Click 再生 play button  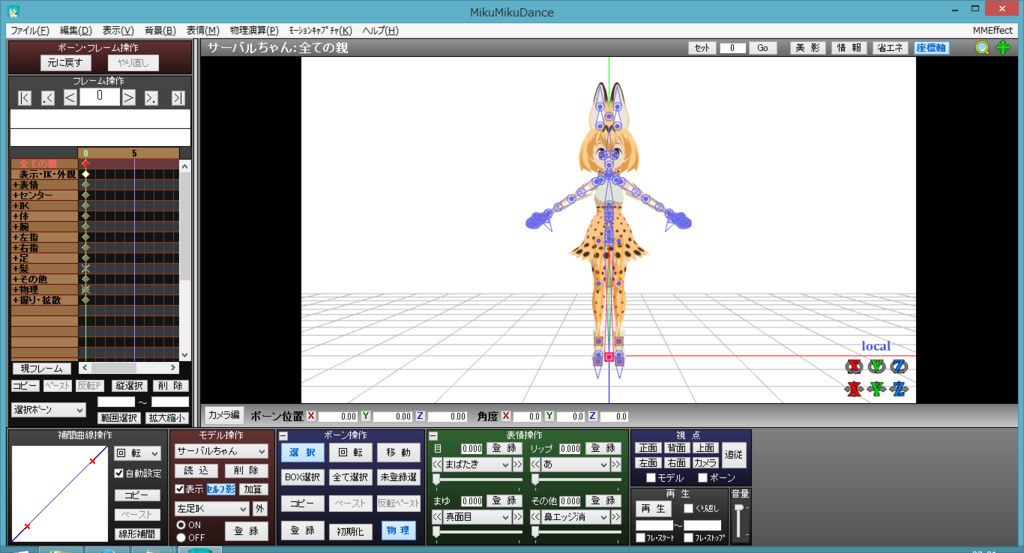tap(654, 508)
